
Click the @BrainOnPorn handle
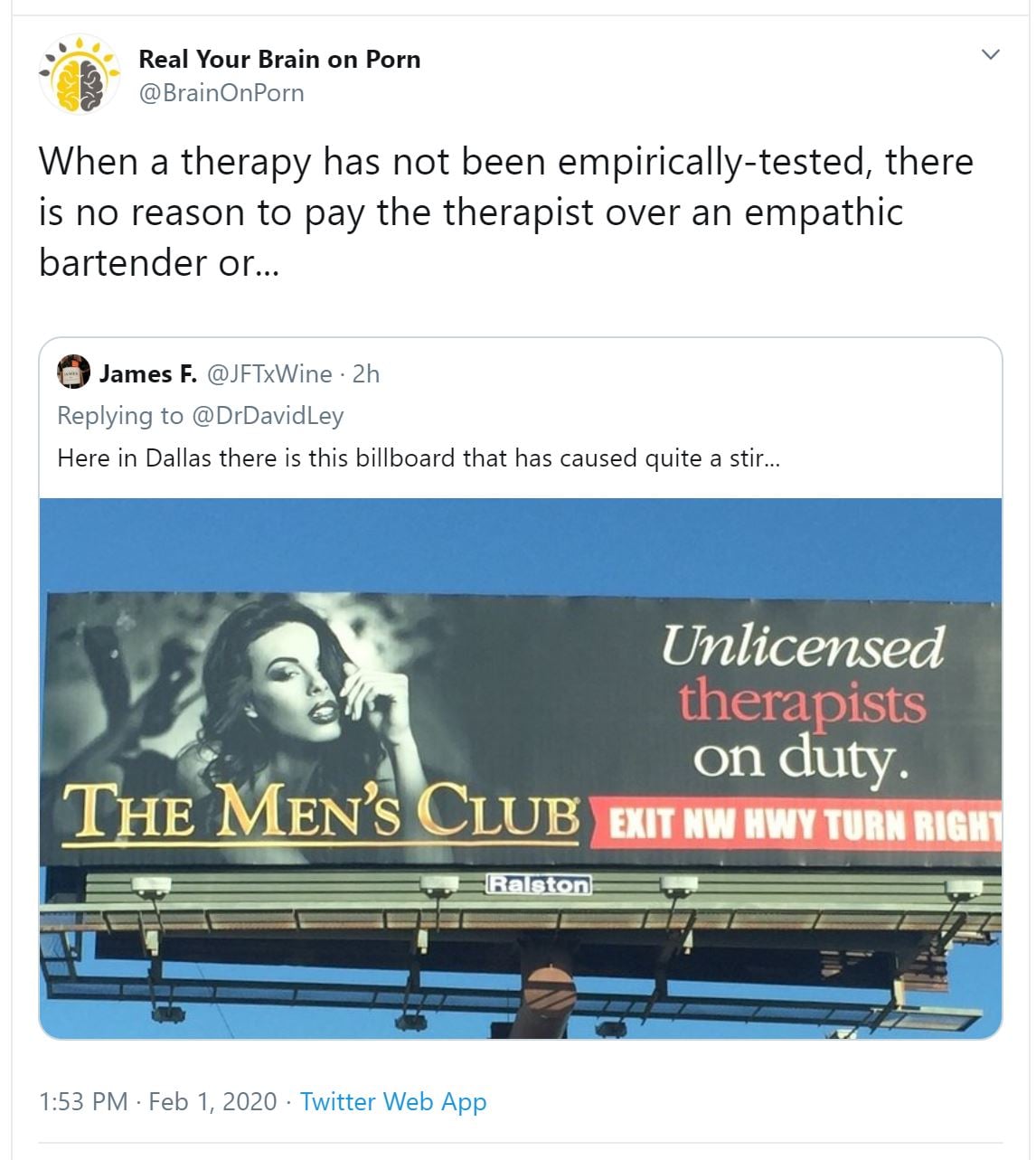click(x=221, y=93)
